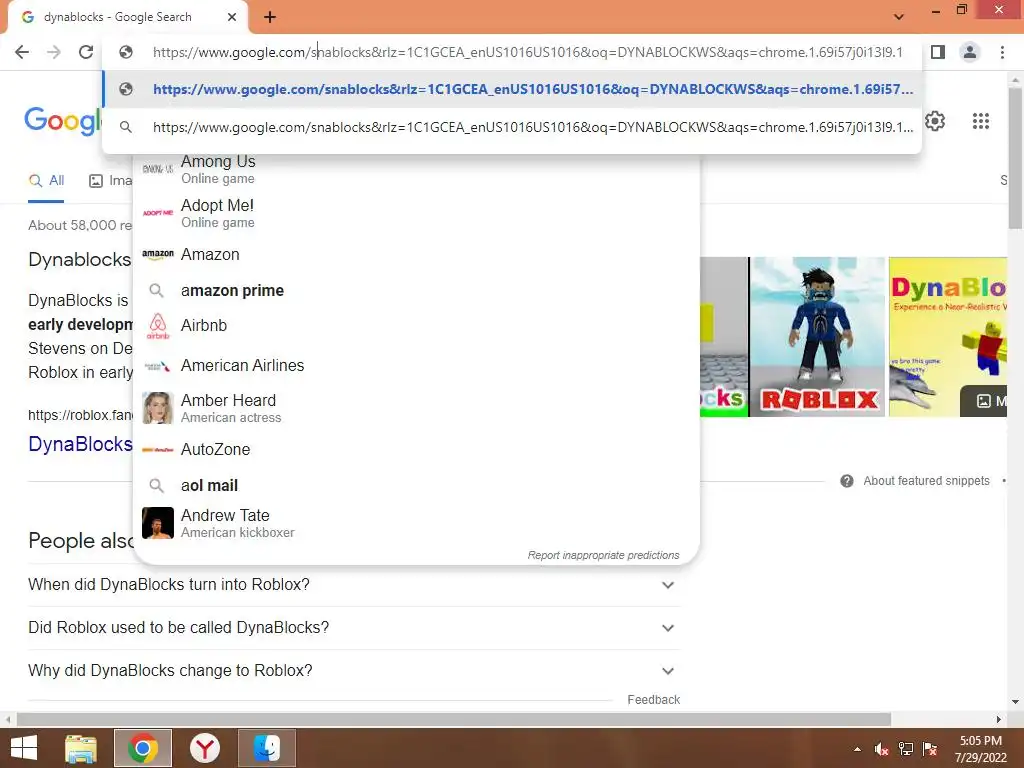Open the Finder-face taskbar app
This screenshot has height=768, width=1024.
click(x=267, y=748)
